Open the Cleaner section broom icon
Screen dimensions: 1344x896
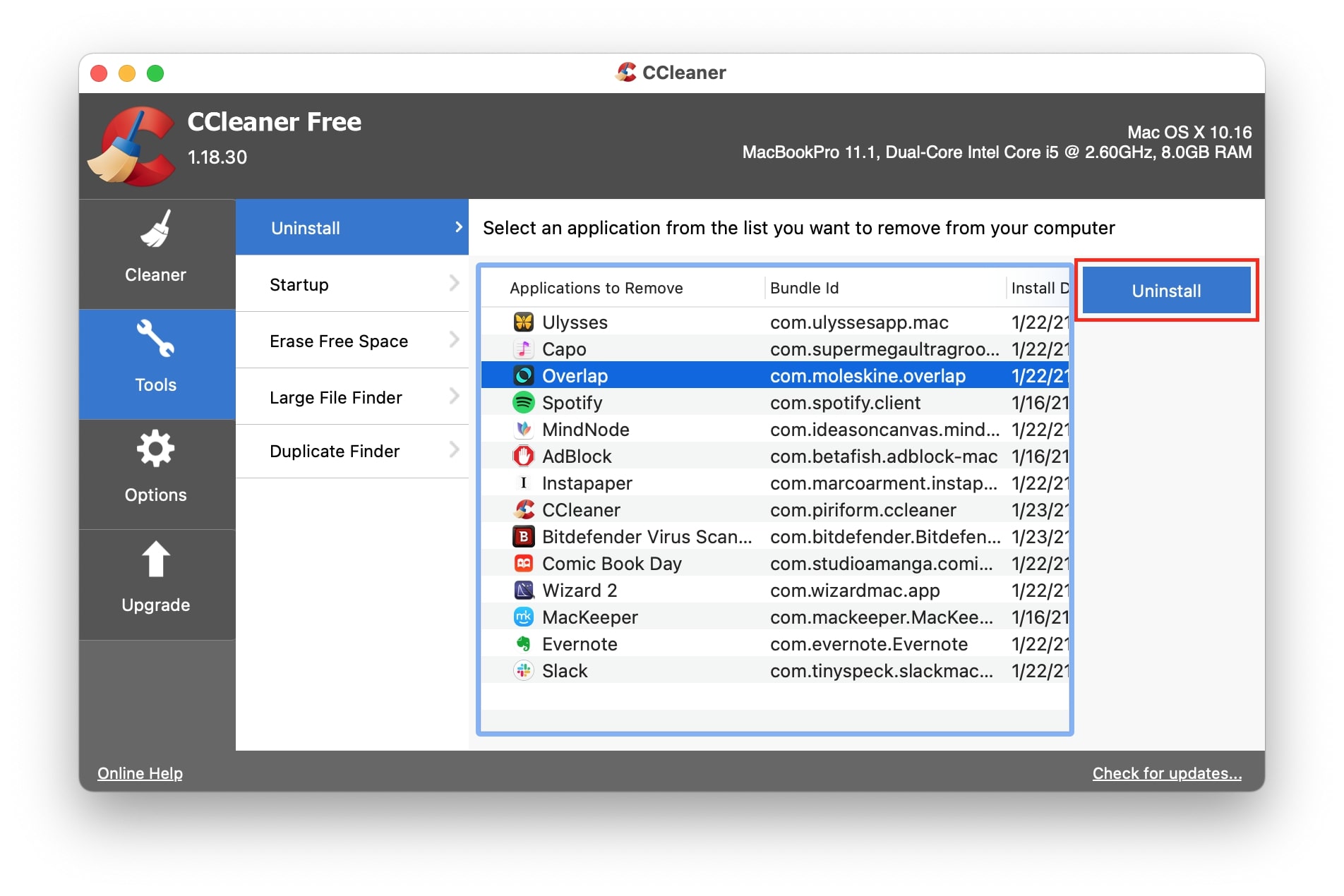point(155,229)
